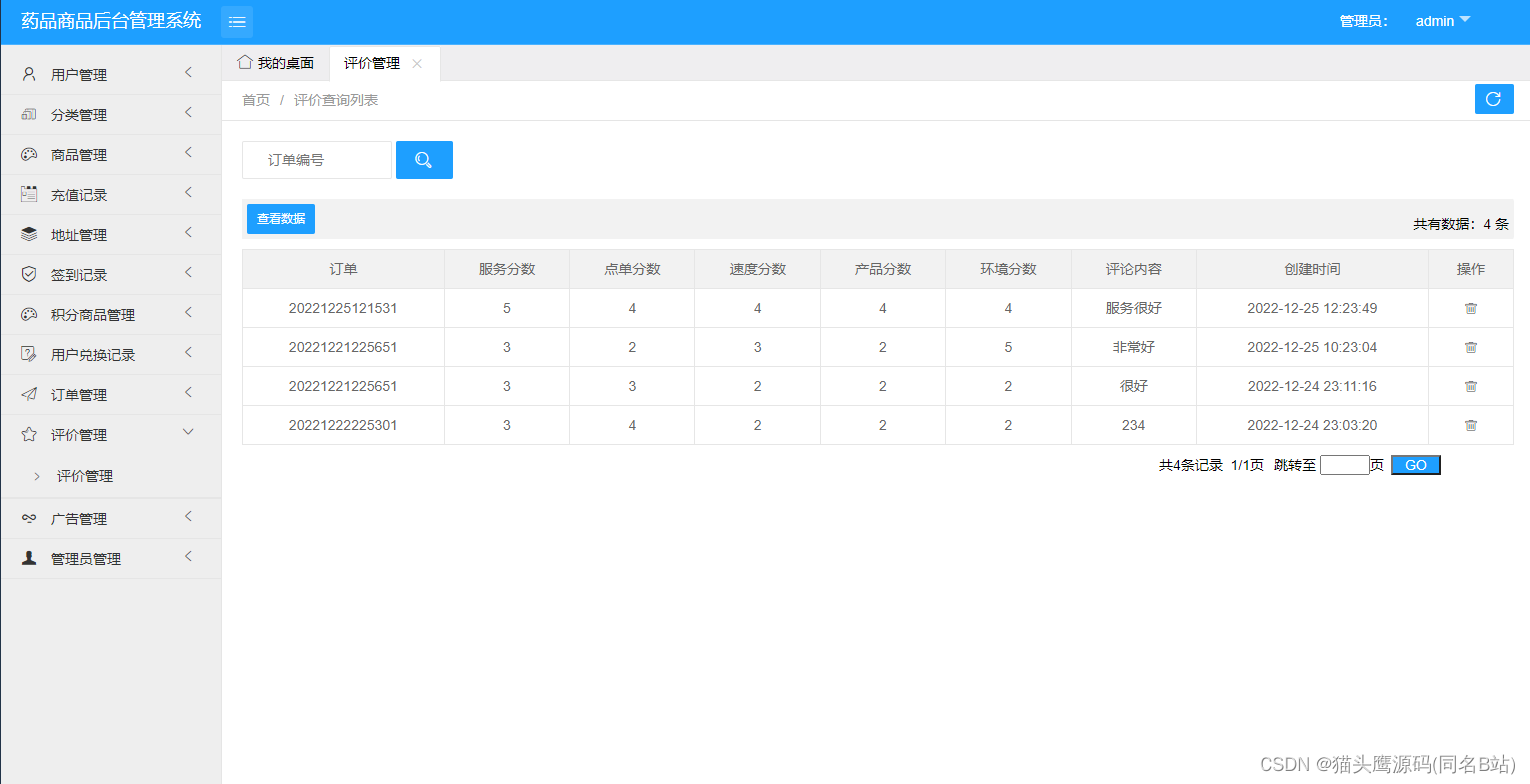1530x784 pixels.
Task: Select the 评价管理 tab
Action: pos(385,63)
